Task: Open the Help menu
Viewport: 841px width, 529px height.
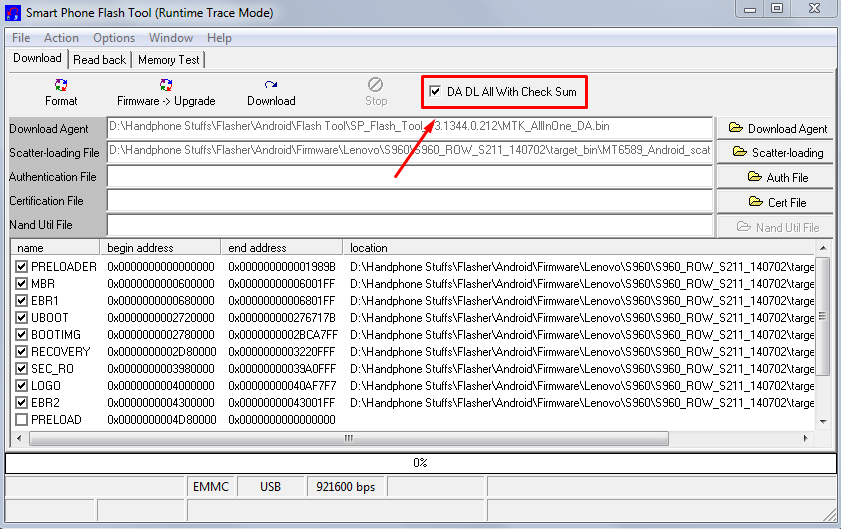Action: click(219, 38)
